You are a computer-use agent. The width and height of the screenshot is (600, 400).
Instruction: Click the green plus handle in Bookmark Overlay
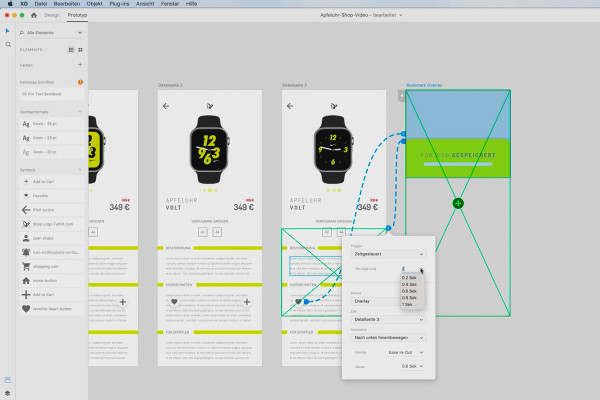point(458,203)
